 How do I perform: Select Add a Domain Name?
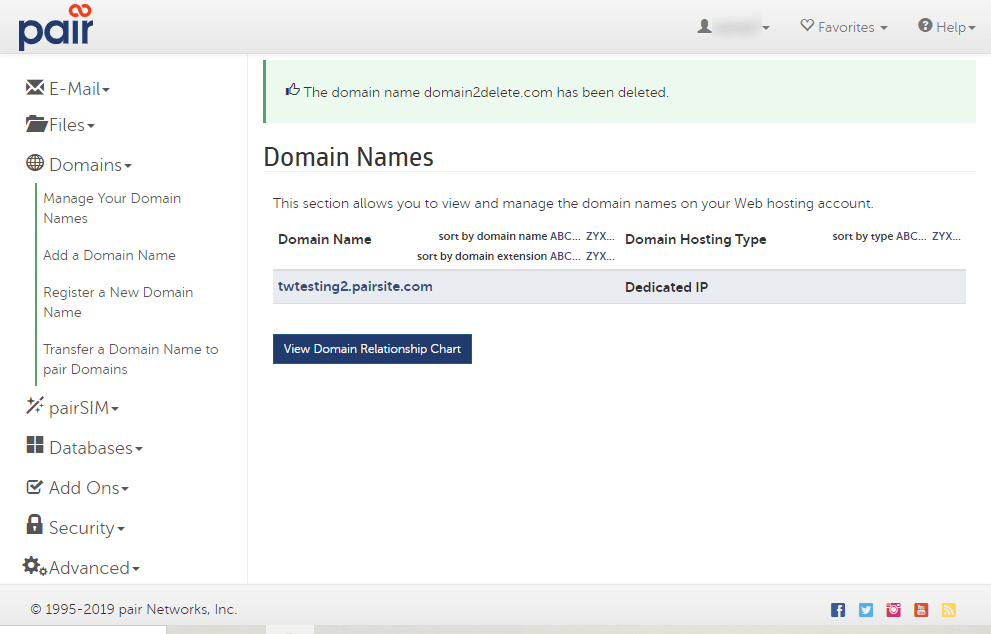coord(109,255)
